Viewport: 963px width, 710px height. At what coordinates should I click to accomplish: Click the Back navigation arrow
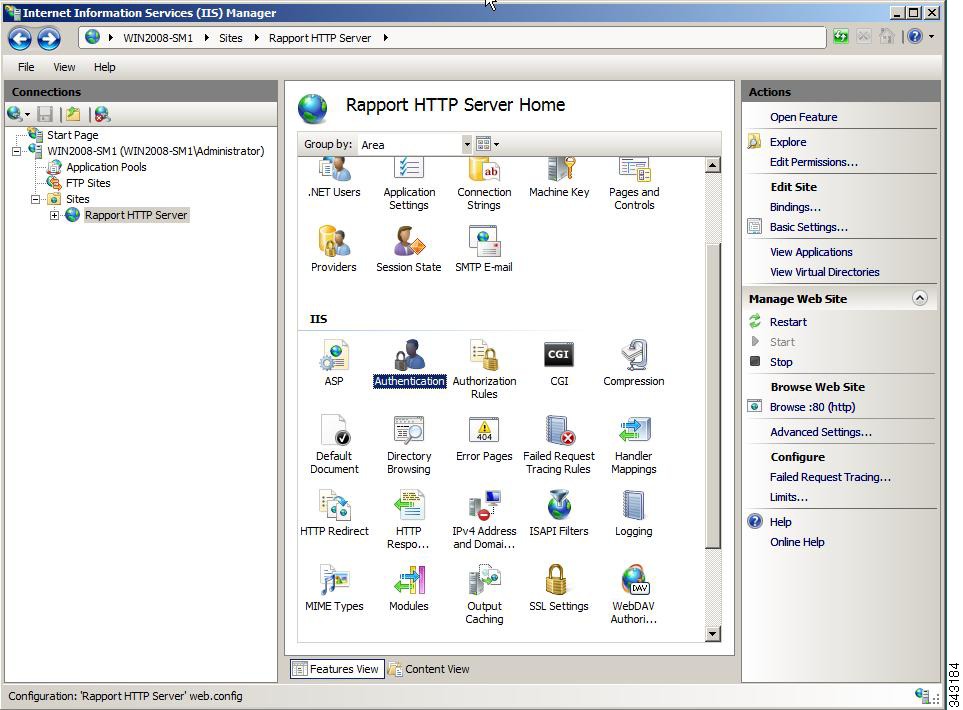tap(20, 38)
